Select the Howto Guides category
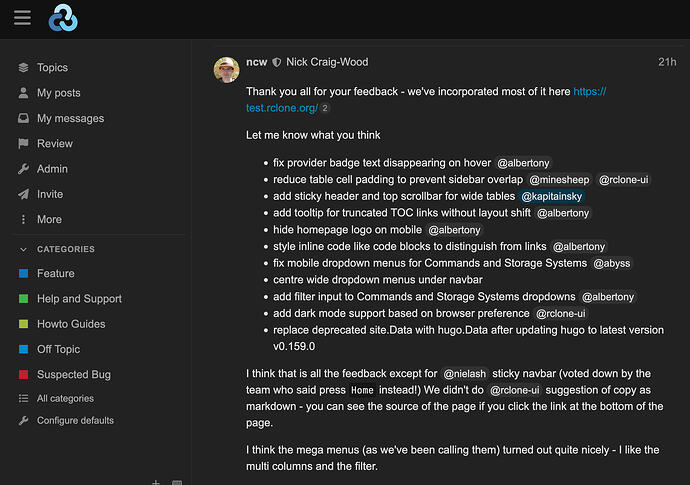690x485 pixels. [x=71, y=324]
